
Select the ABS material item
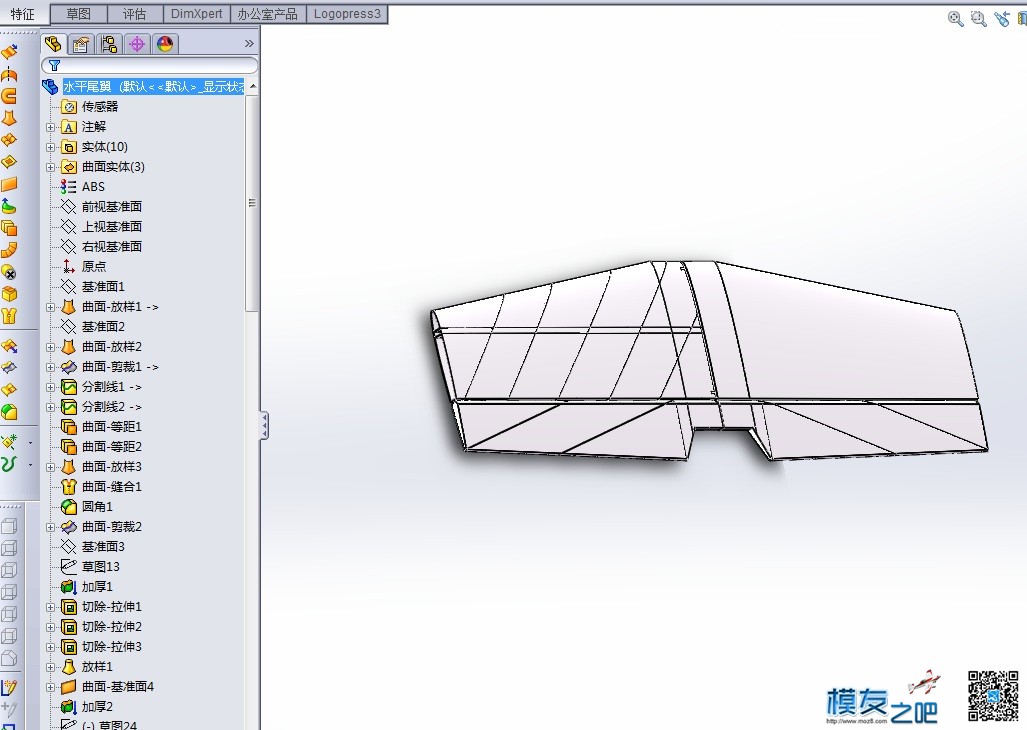pyautogui.click(x=83, y=187)
